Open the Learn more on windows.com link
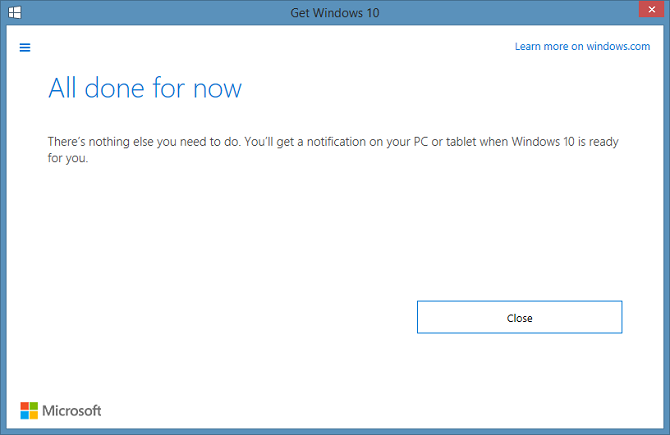Image resolution: width=670 pixels, height=435 pixels. pyautogui.click(x=583, y=47)
